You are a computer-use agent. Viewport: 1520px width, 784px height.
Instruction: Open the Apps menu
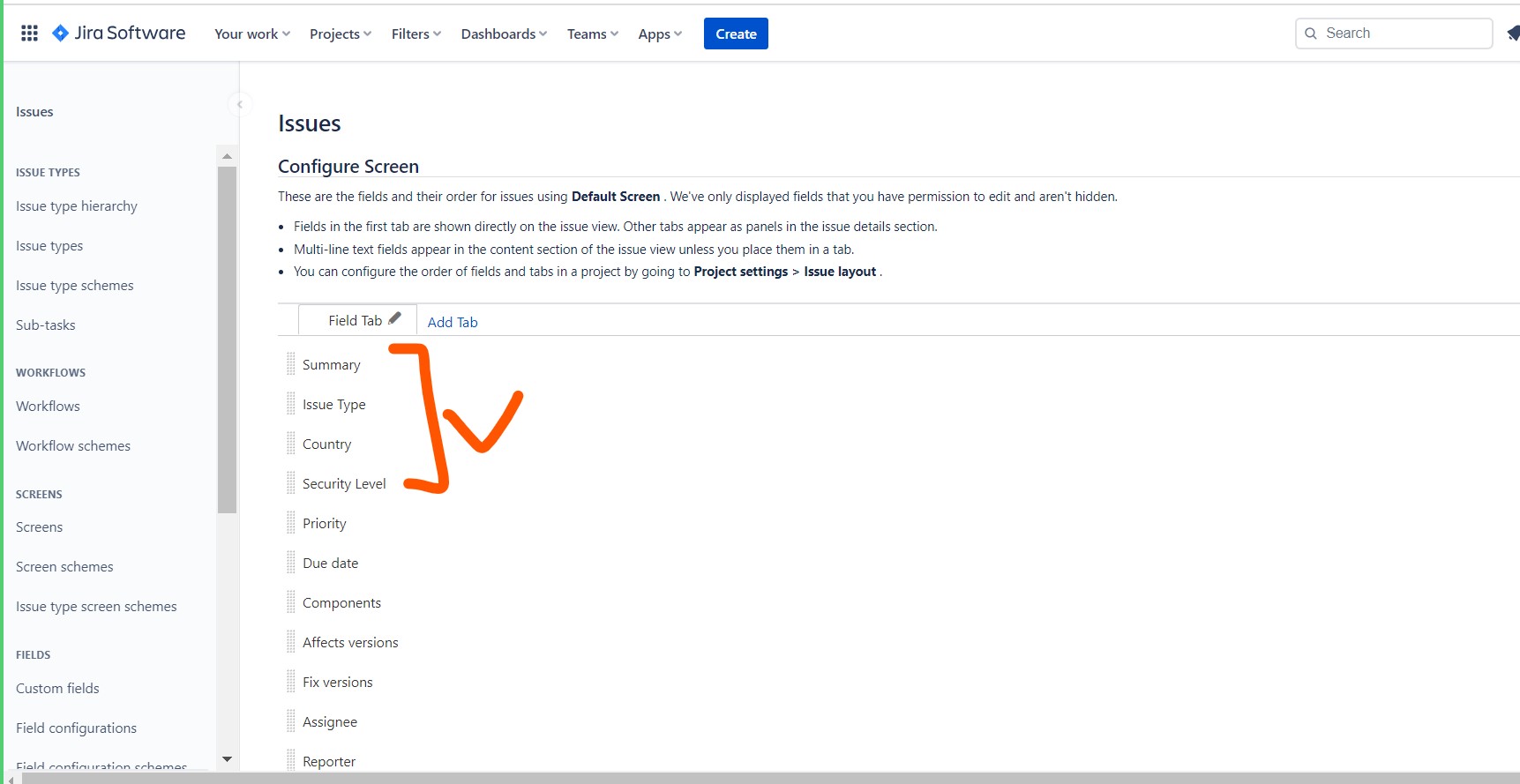coord(659,34)
